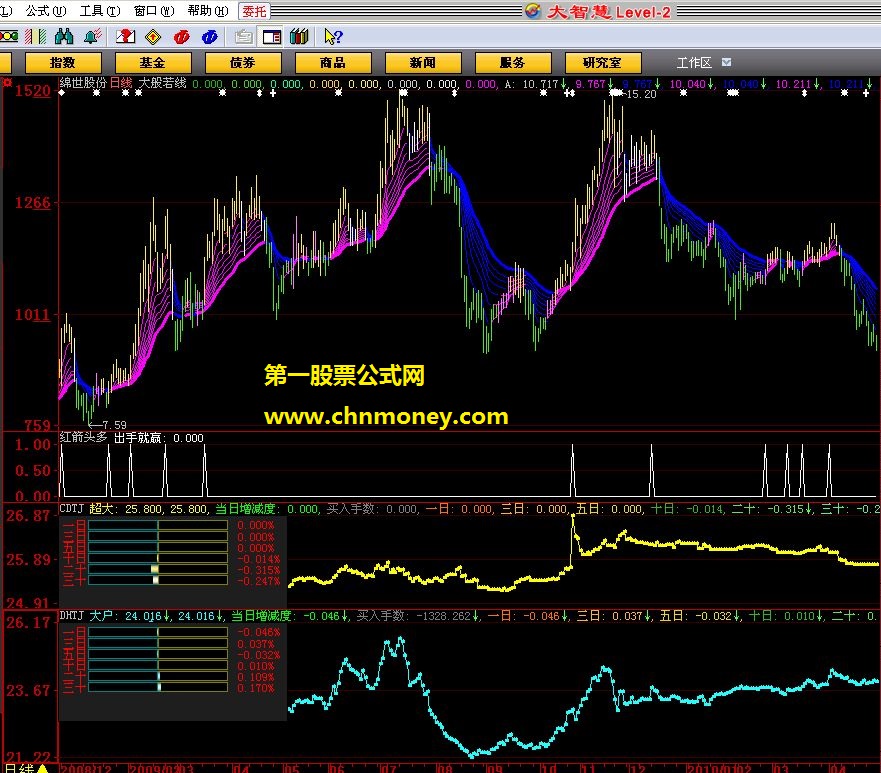Select the 债券 tab button
Image resolution: width=881 pixels, height=773 pixels.
[x=243, y=62]
